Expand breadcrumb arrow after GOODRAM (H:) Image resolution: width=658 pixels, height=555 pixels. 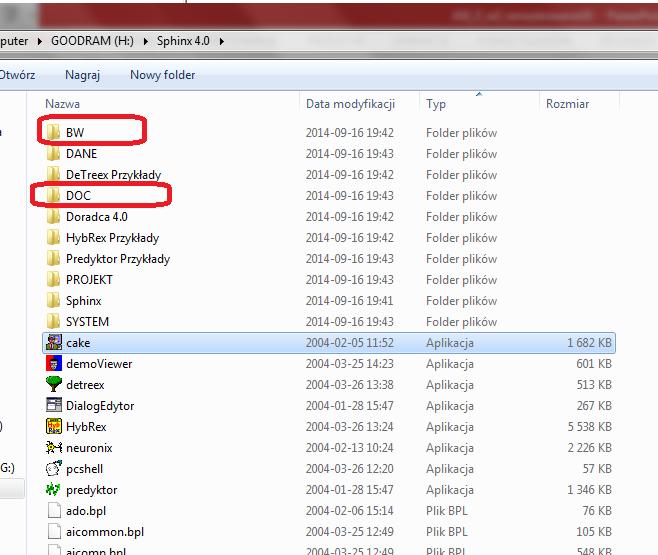pos(145,41)
